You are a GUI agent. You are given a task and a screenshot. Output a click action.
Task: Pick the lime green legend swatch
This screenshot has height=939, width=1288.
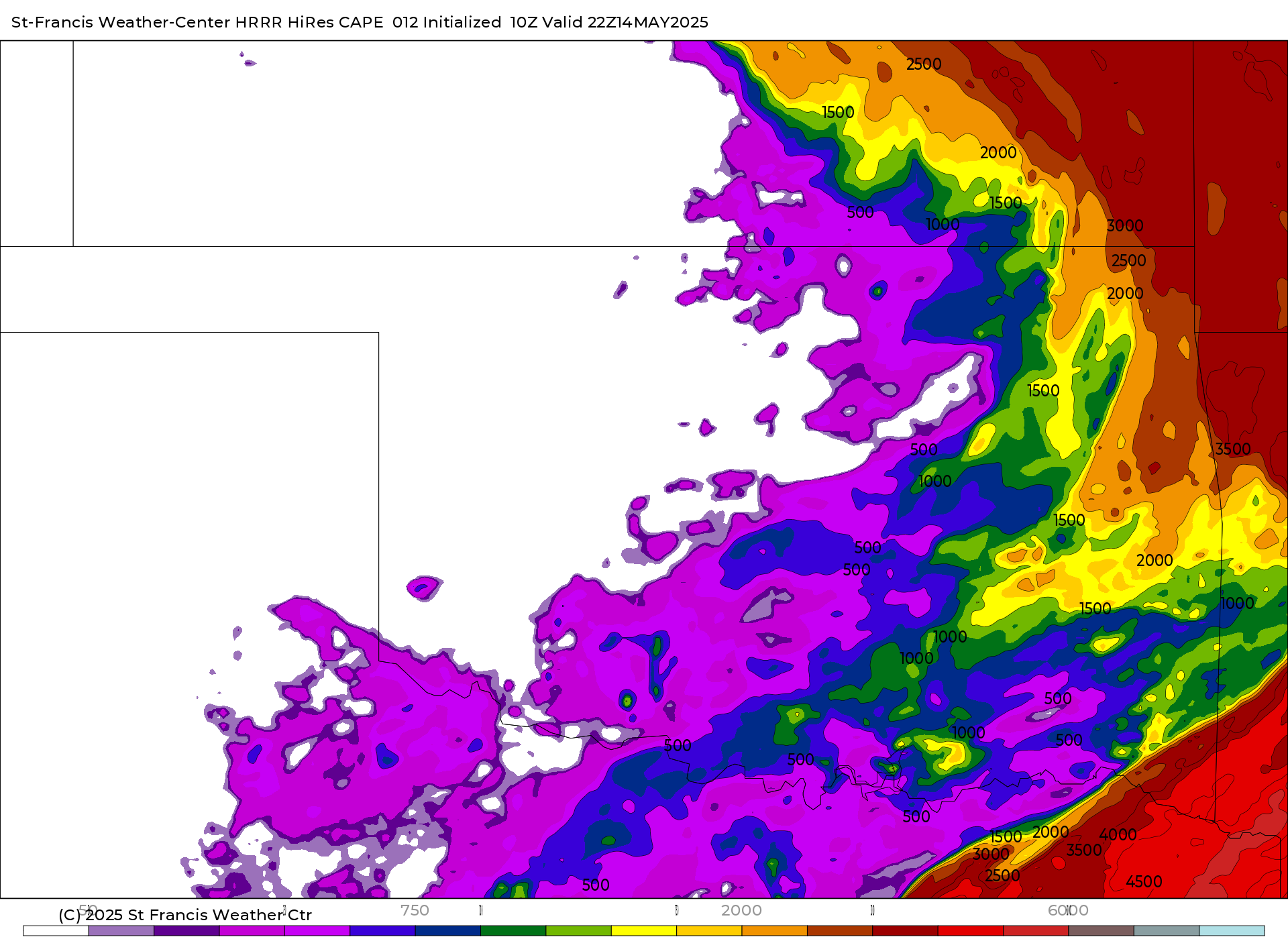coord(579,931)
